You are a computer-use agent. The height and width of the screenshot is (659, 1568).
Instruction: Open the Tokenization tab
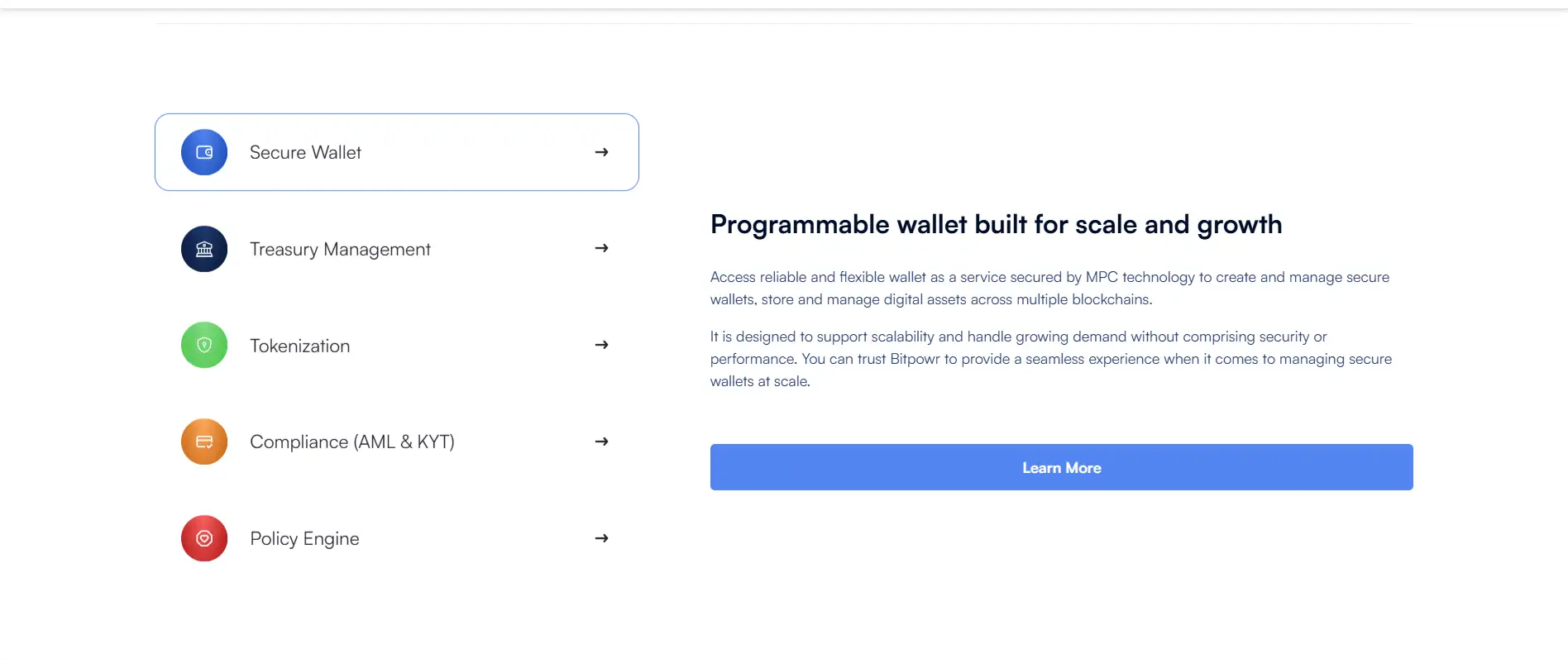tap(299, 346)
